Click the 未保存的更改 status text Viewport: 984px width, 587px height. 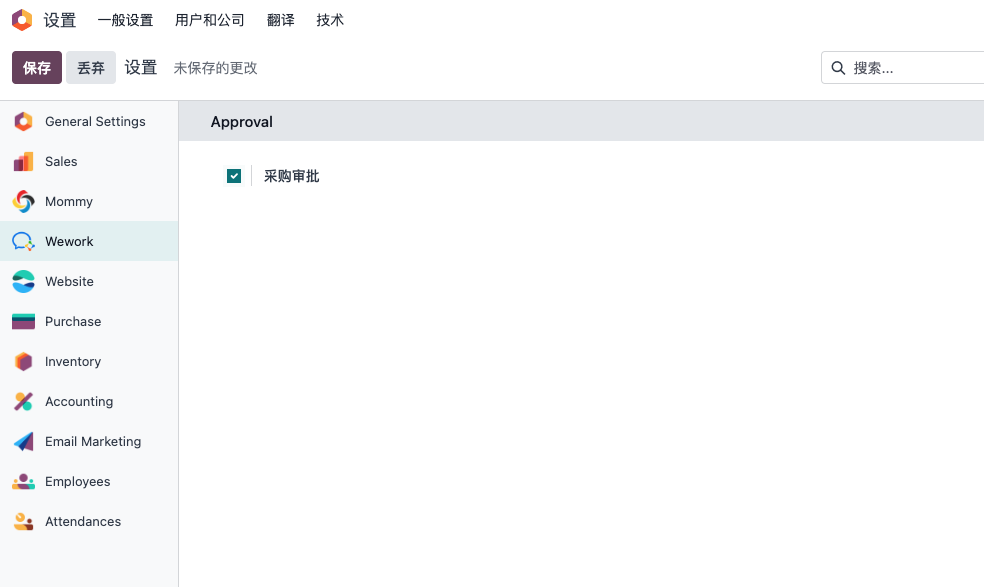click(x=215, y=68)
